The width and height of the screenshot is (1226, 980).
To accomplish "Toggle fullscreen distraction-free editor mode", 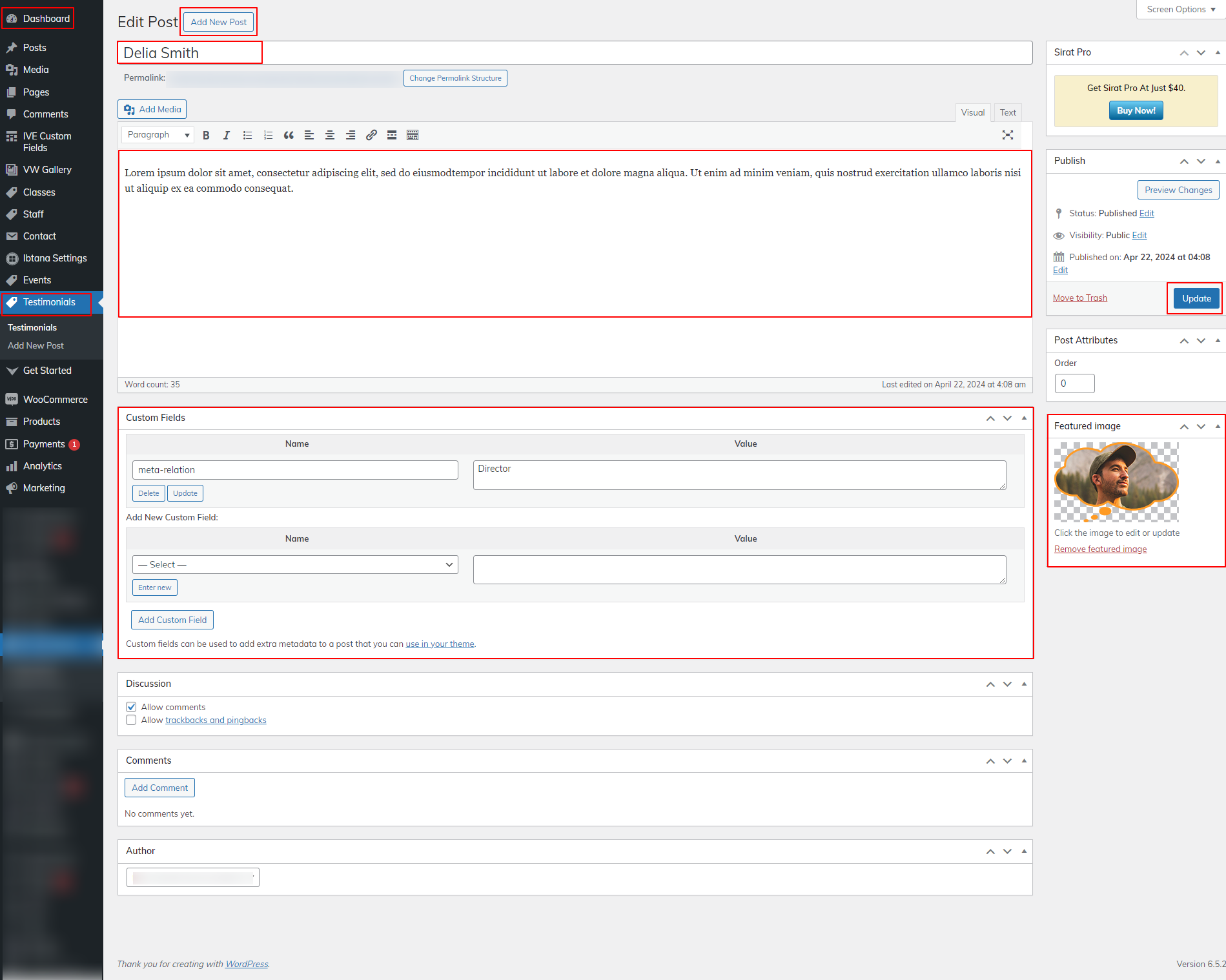I will pos(1007,135).
